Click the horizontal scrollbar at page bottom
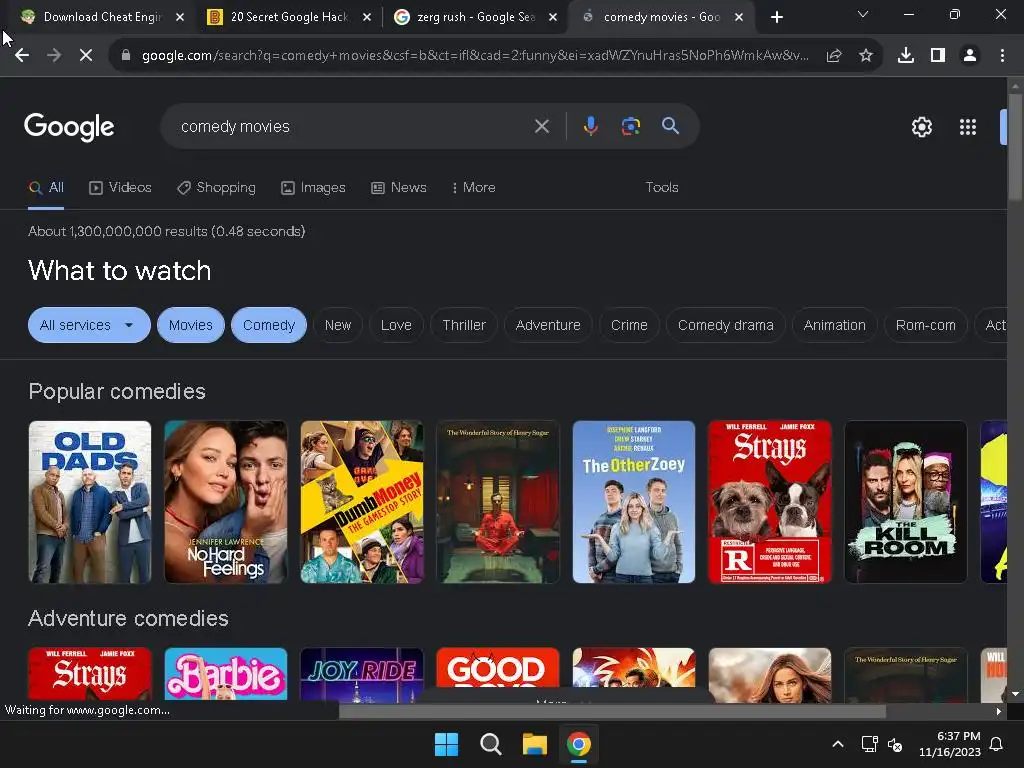 click(x=612, y=711)
